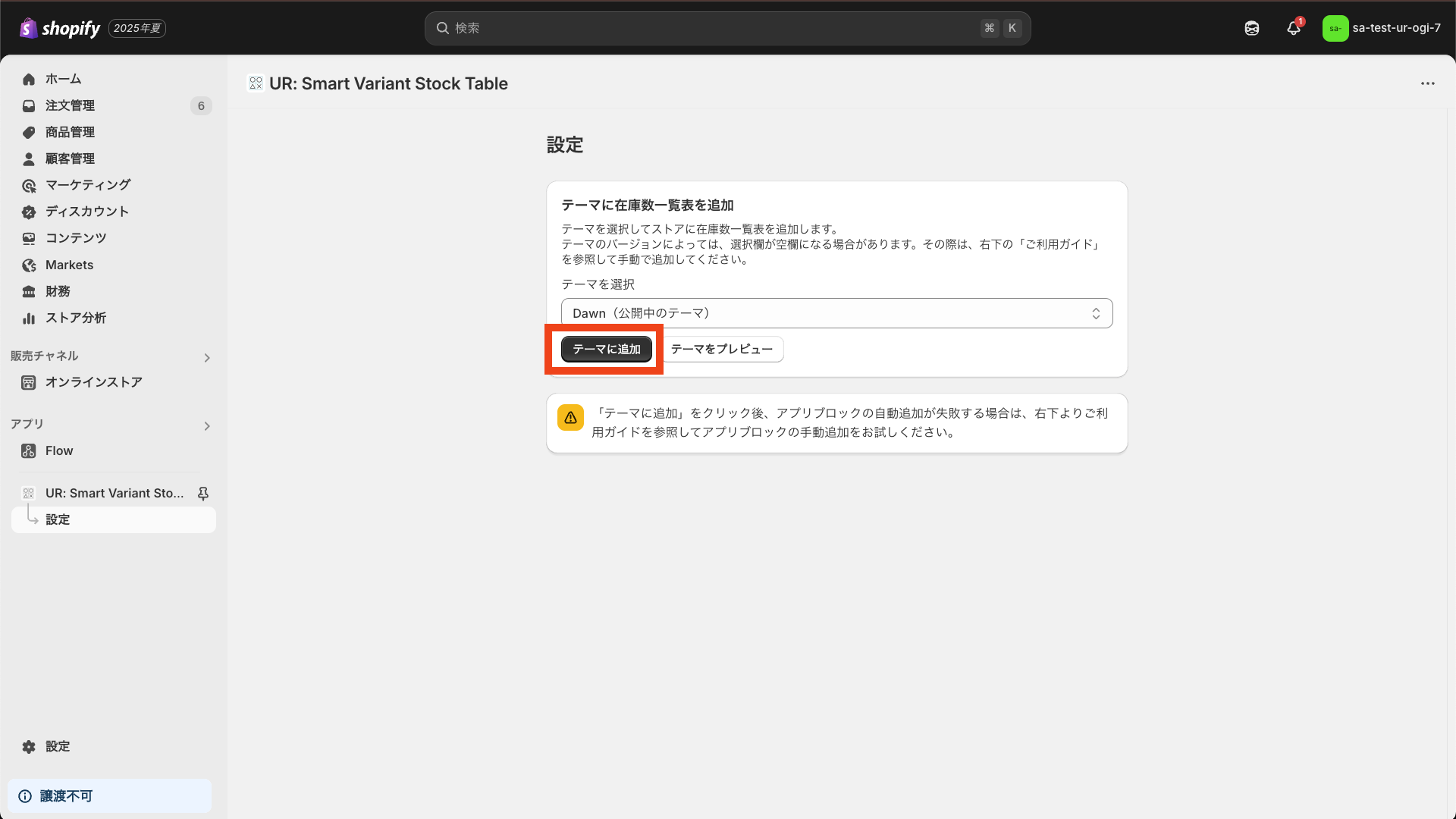Open the 財務 section
The width and height of the screenshot is (1456, 819).
pos(58,291)
